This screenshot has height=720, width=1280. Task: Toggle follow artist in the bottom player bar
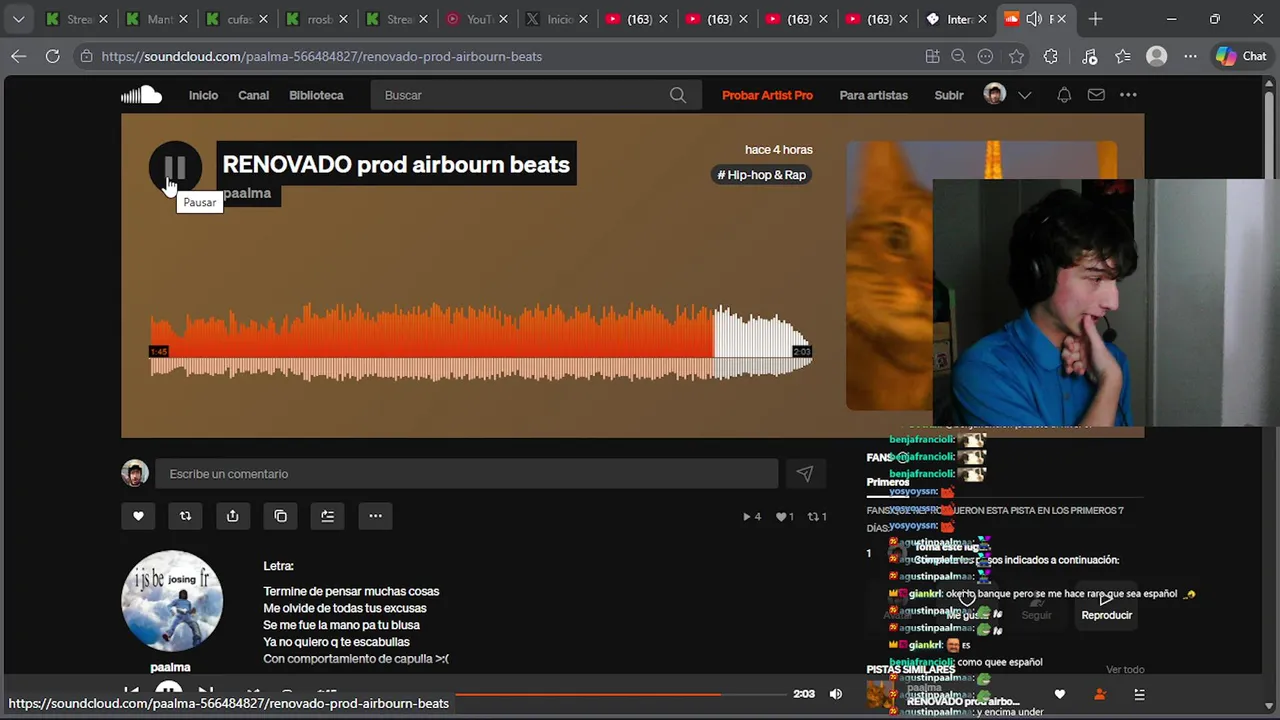click(1100, 695)
